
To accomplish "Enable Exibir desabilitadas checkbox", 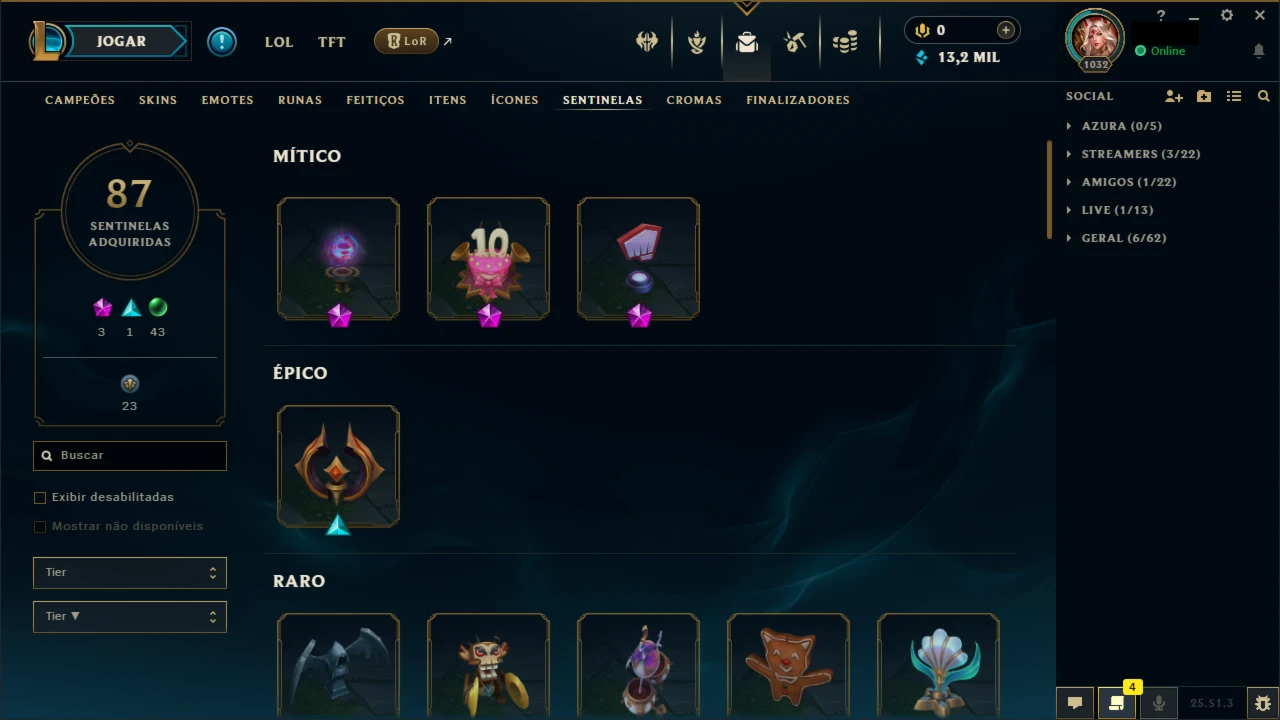I will click(x=40, y=497).
